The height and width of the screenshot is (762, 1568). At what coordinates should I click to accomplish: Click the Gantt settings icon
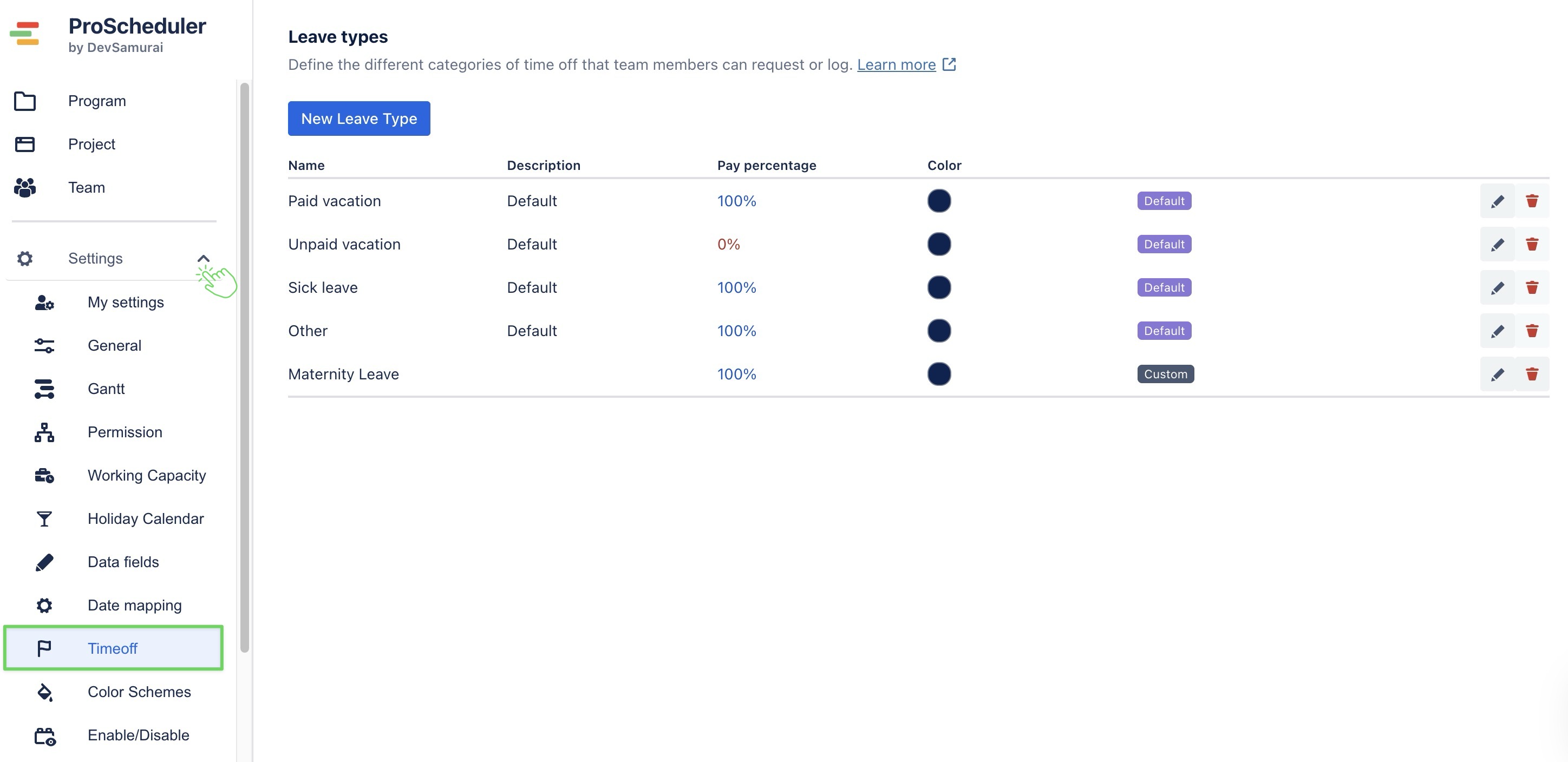point(44,389)
